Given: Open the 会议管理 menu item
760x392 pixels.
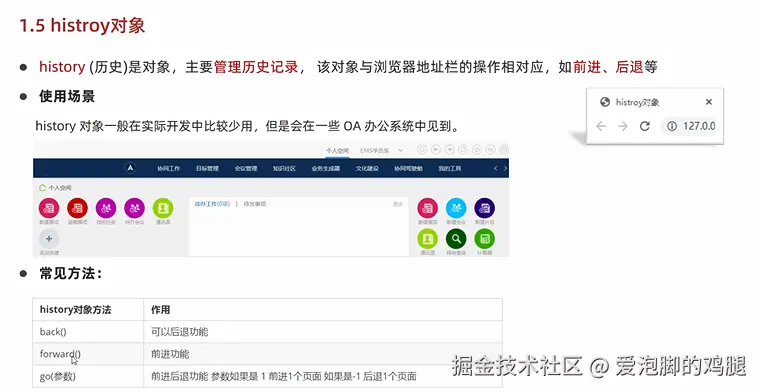Looking at the screenshot, I should pyautogui.click(x=246, y=169).
